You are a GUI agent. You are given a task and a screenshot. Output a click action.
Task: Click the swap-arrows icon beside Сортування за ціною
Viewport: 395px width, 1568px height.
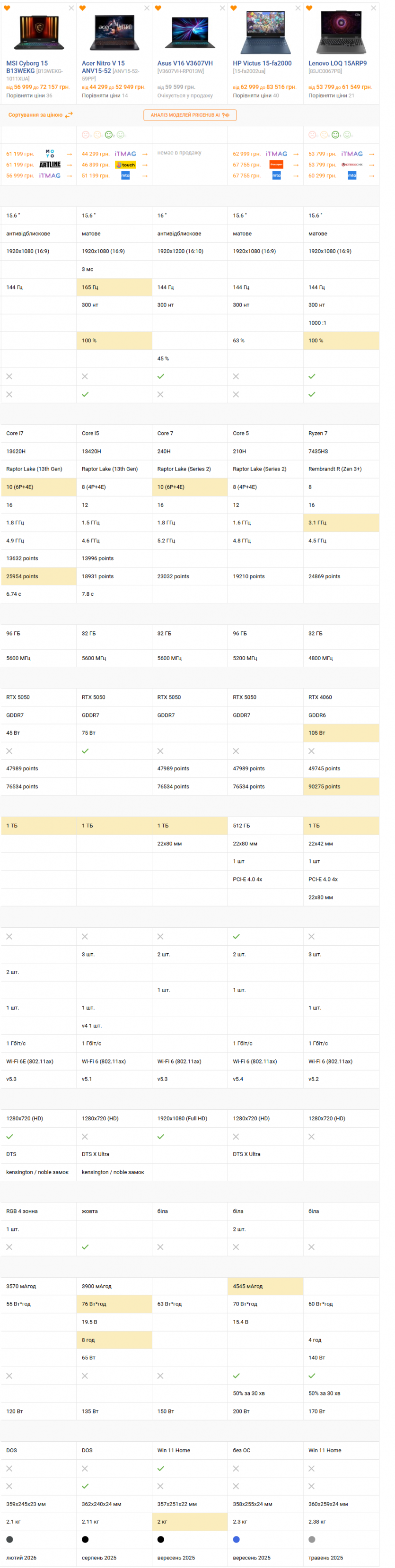tap(69, 114)
